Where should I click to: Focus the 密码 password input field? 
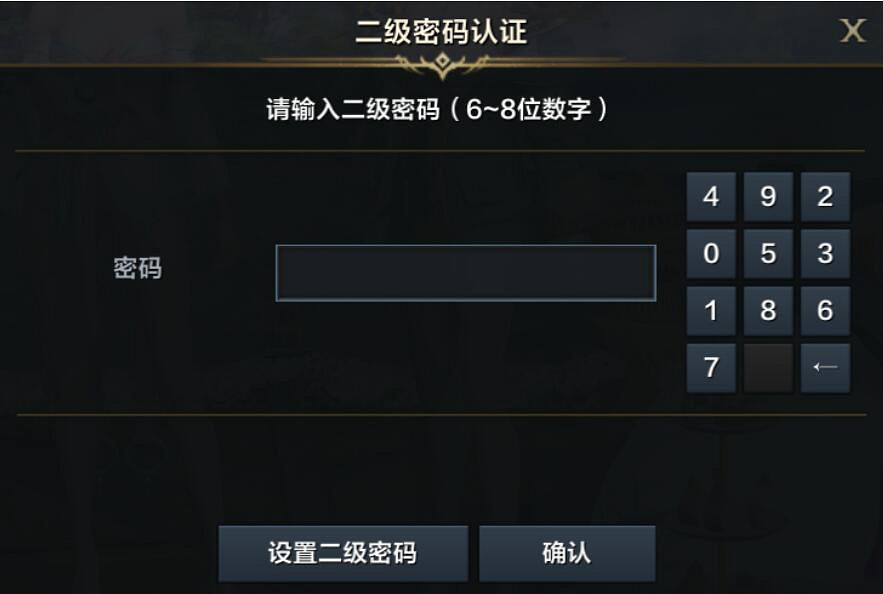[x=466, y=273]
